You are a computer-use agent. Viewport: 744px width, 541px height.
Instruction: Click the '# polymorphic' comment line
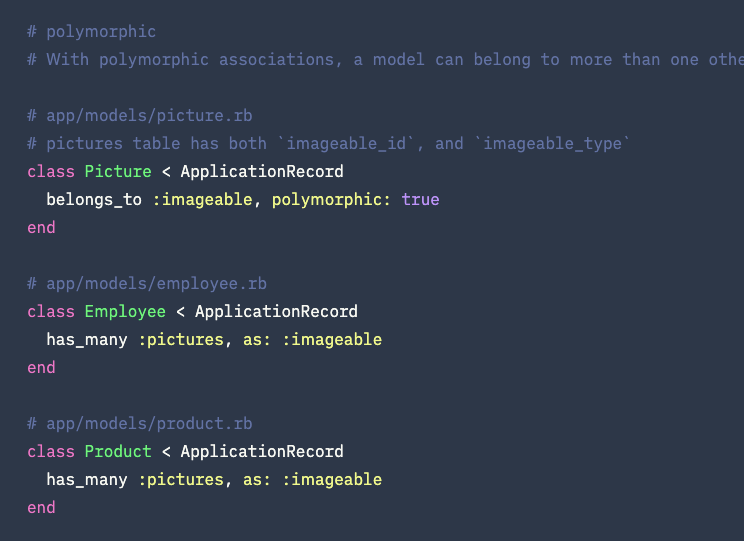point(92,32)
